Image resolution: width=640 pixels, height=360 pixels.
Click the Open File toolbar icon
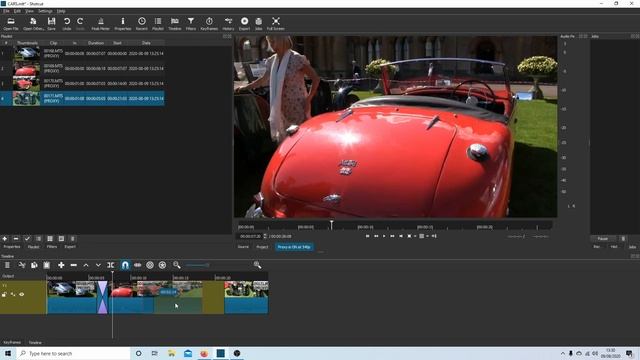coord(11,24)
